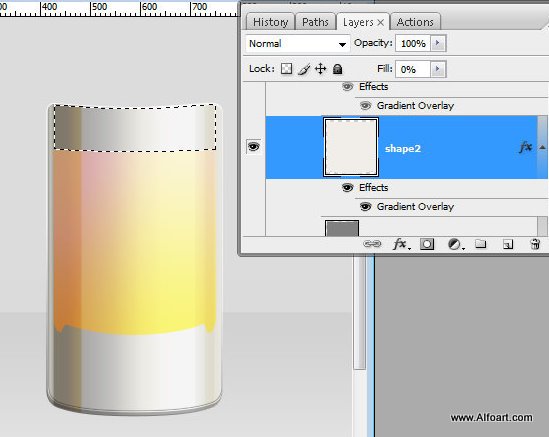This screenshot has width=549, height=437.
Task: Click the upper Gradient Overlay text
Action: tap(415, 106)
